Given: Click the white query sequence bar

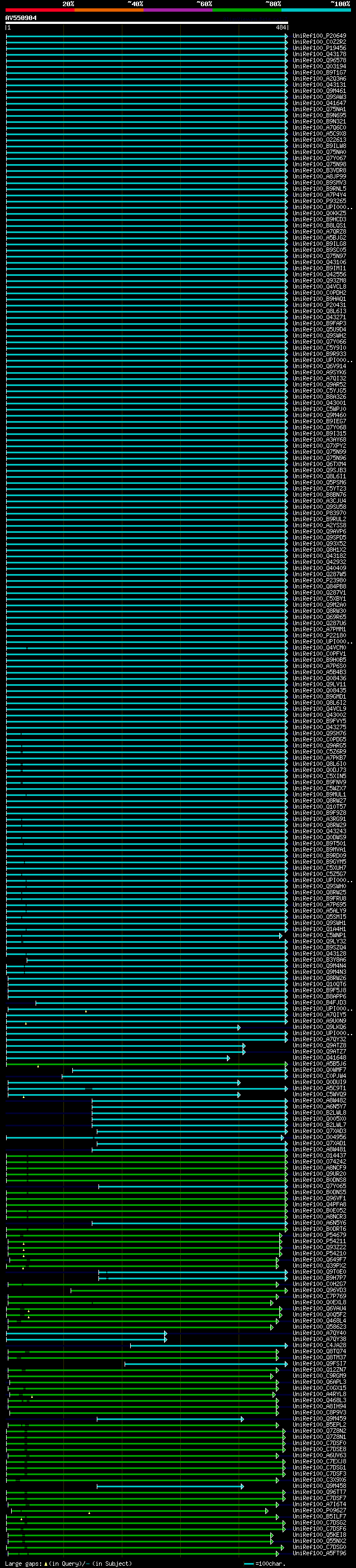Looking at the screenshot, I should pyautogui.click(x=147, y=23).
